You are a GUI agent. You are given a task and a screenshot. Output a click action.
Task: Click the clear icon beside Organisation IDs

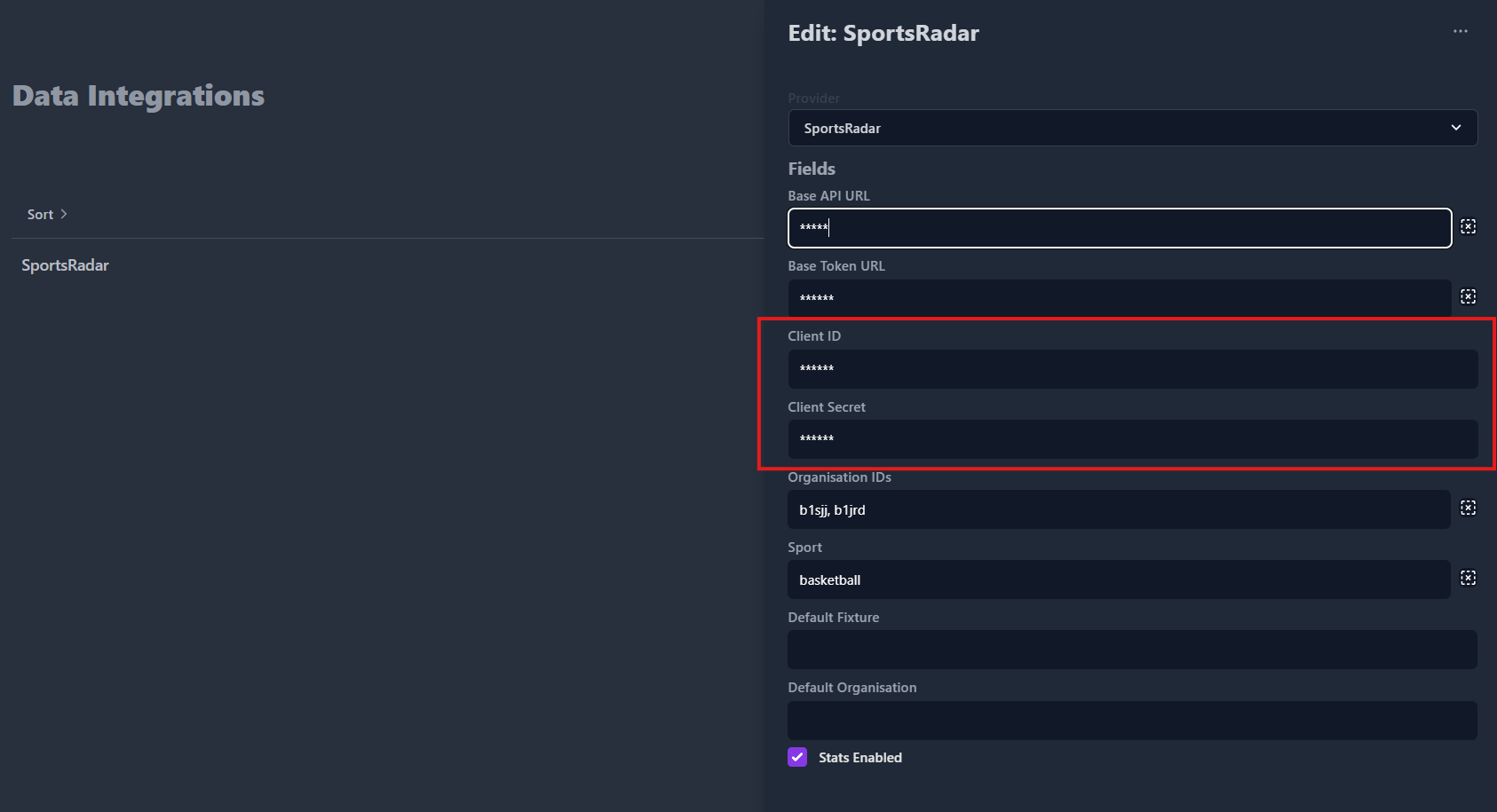tap(1469, 508)
